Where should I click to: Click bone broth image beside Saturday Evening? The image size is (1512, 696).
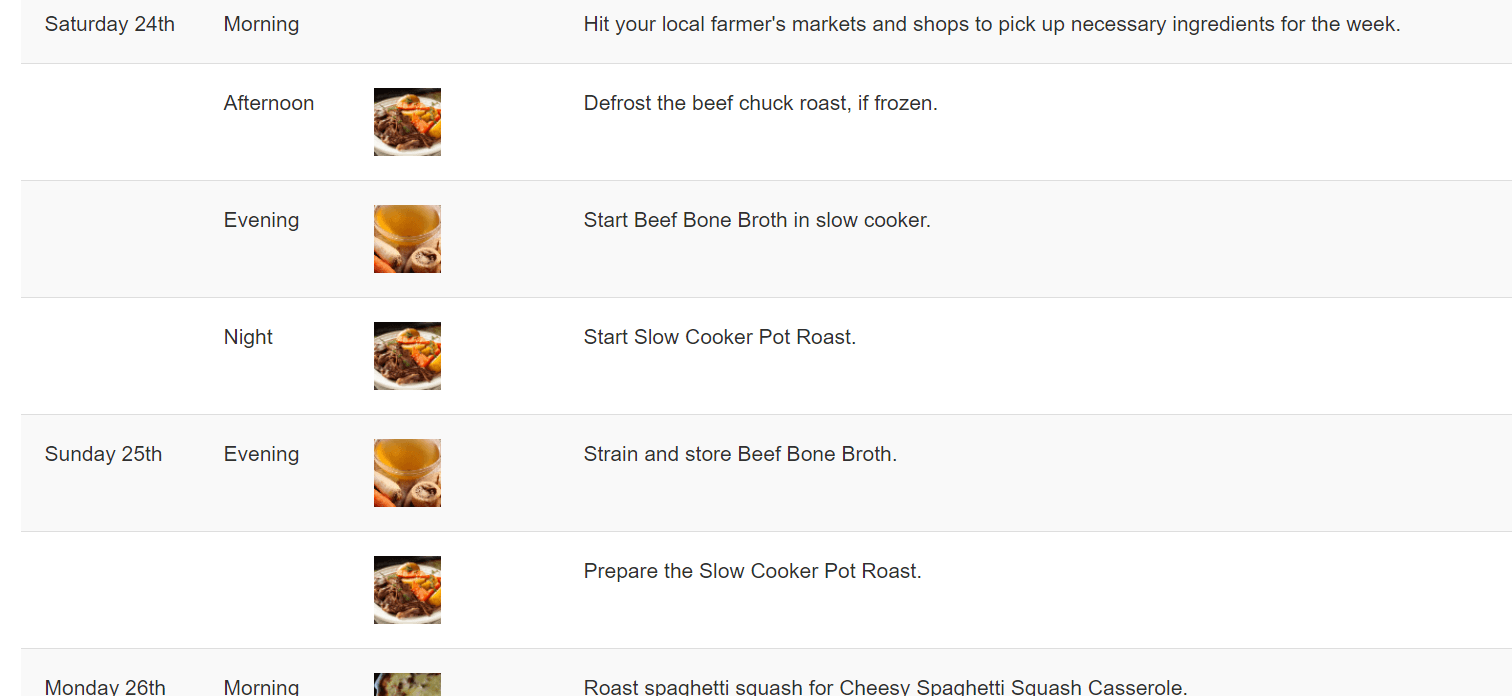pos(407,239)
